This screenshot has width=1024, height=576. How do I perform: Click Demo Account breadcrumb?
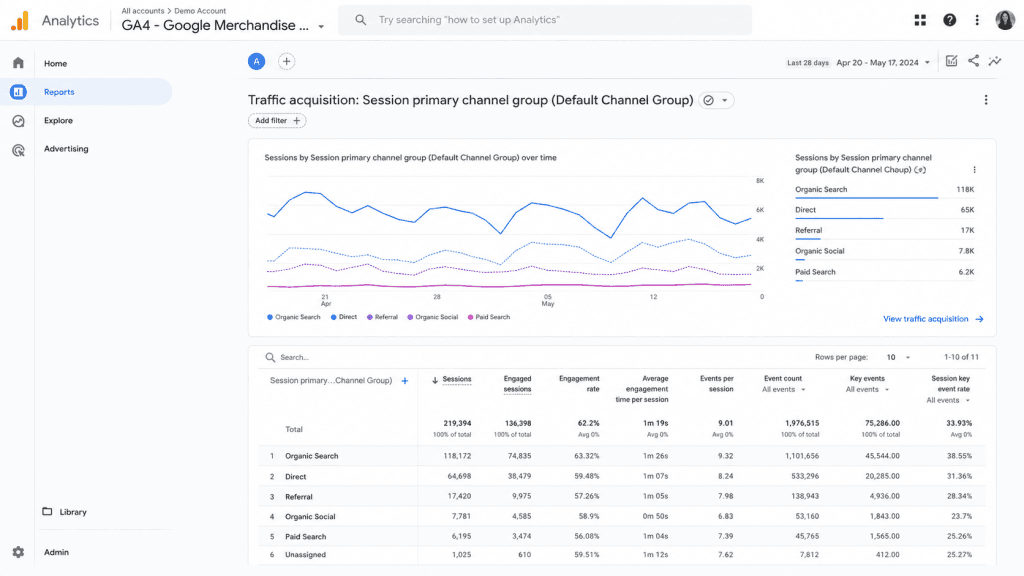point(200,11)
